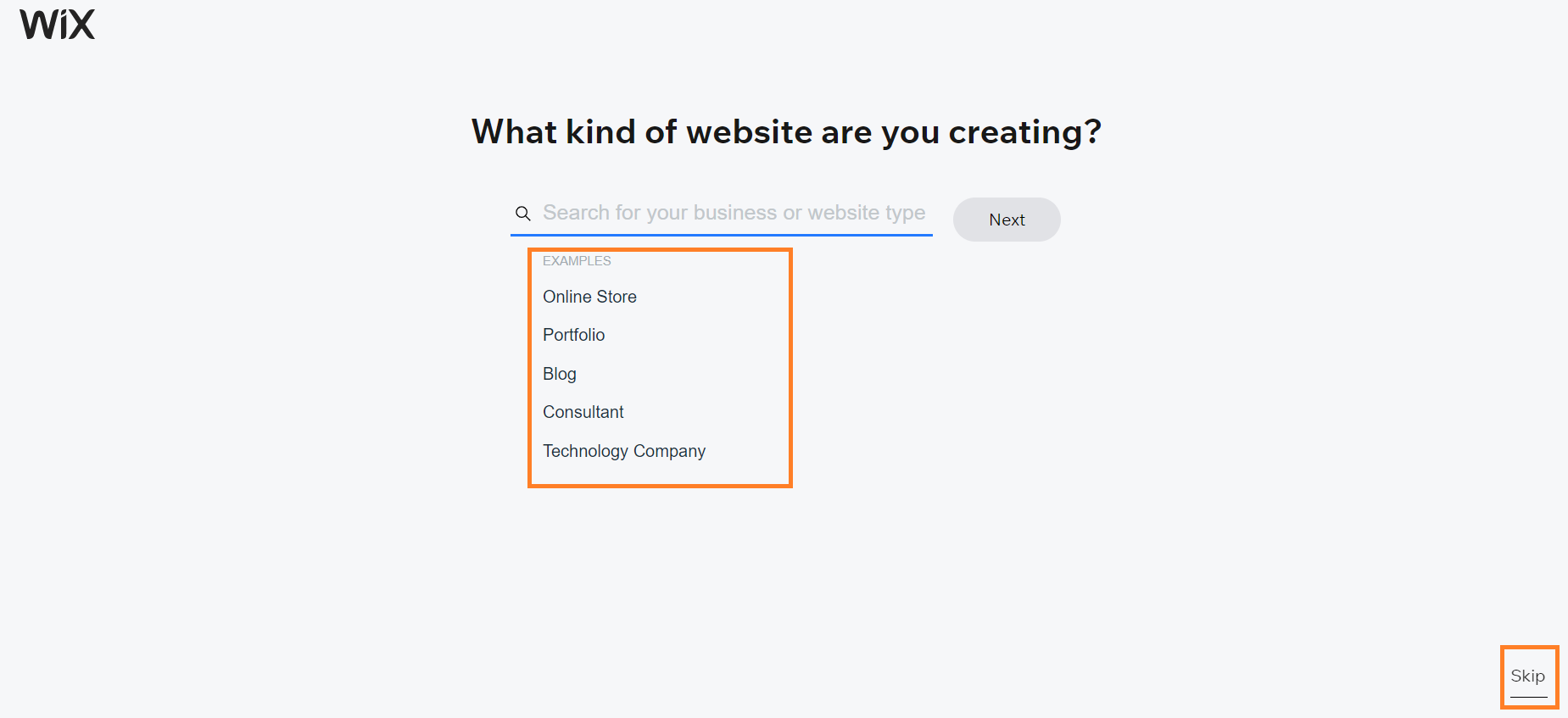Click the magnifying glass search icon

[523, 214]
